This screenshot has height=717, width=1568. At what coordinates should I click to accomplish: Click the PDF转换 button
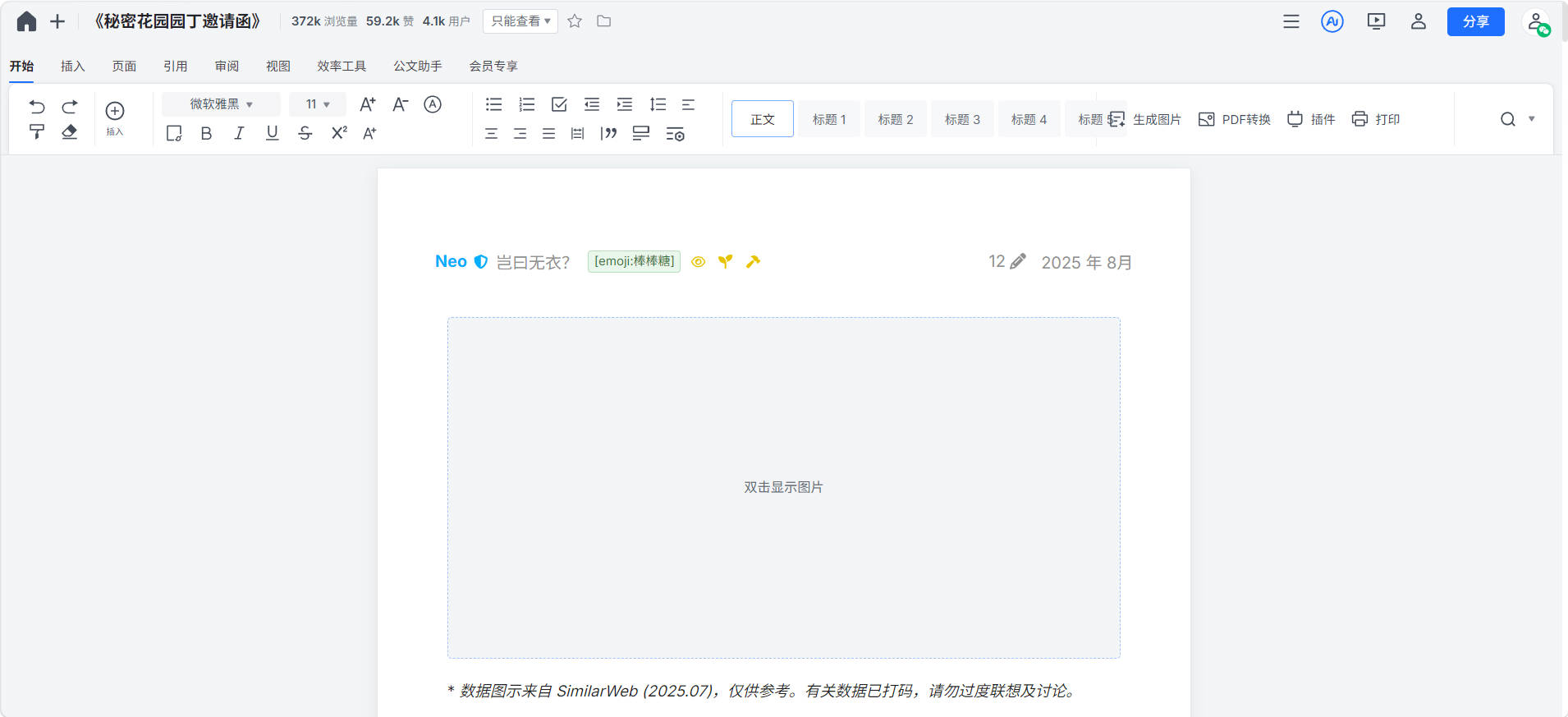pos(1234,119)
